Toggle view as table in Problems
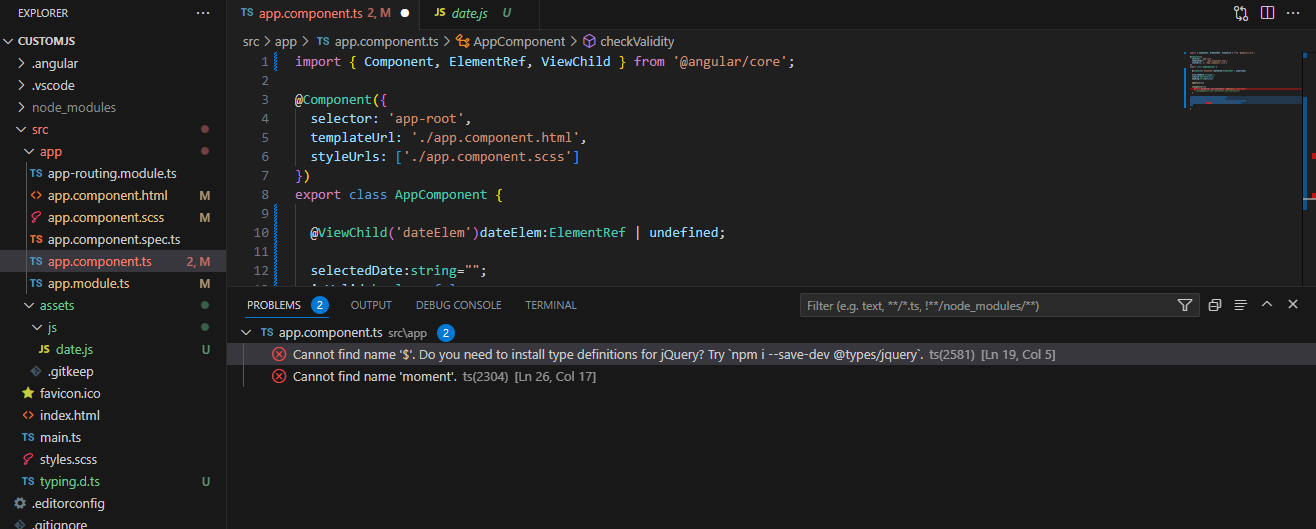Image resolution: width=1316 pixels, height=529 pixels. pos(1241,305)
